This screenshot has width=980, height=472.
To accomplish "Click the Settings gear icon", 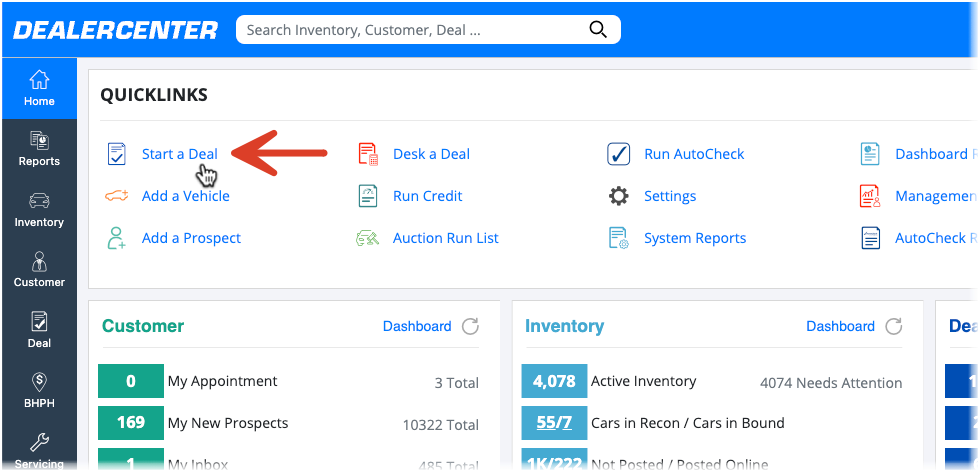I will (x=619, y=196).
